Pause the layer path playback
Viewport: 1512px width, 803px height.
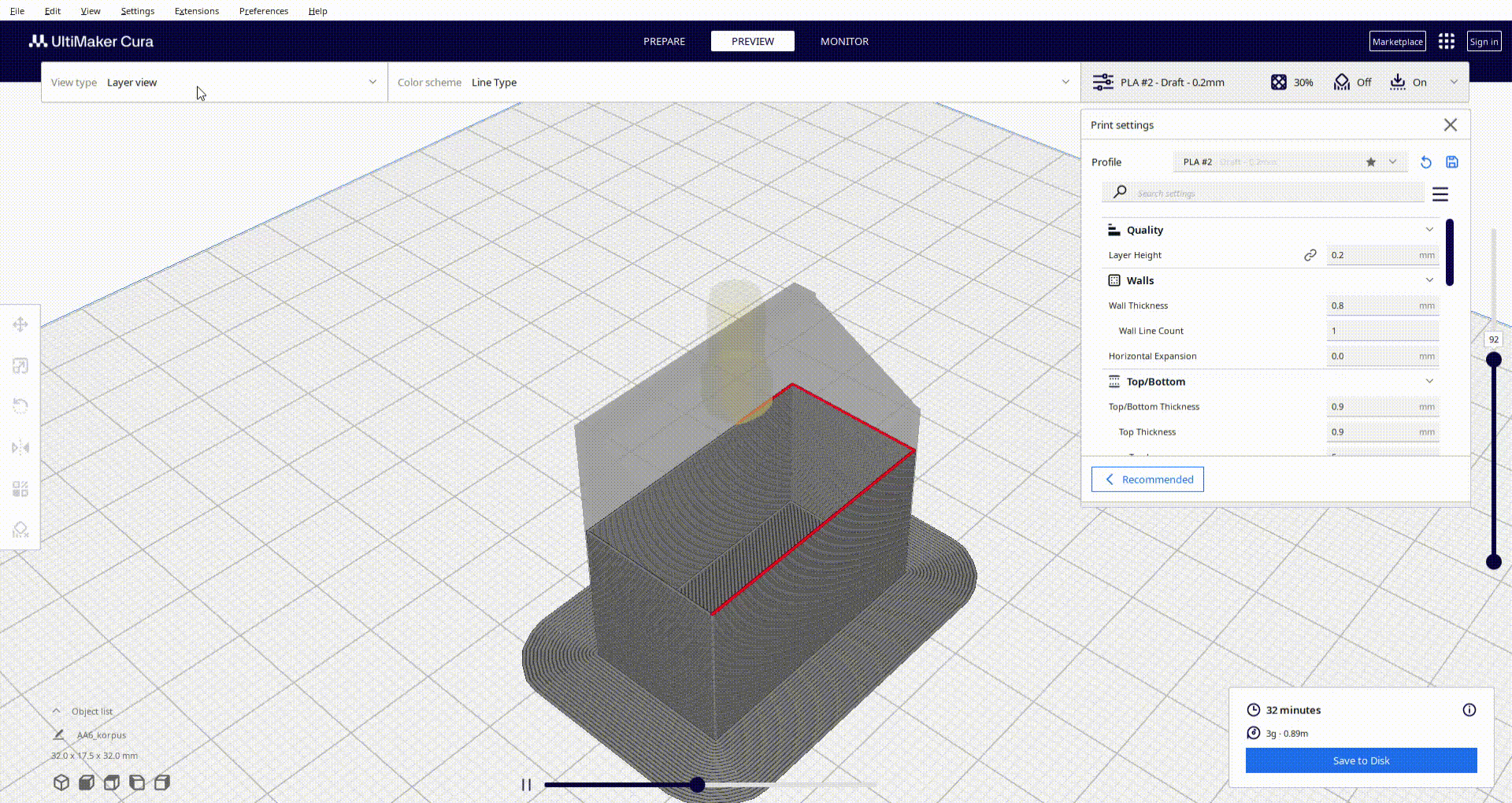pos(526,784)
